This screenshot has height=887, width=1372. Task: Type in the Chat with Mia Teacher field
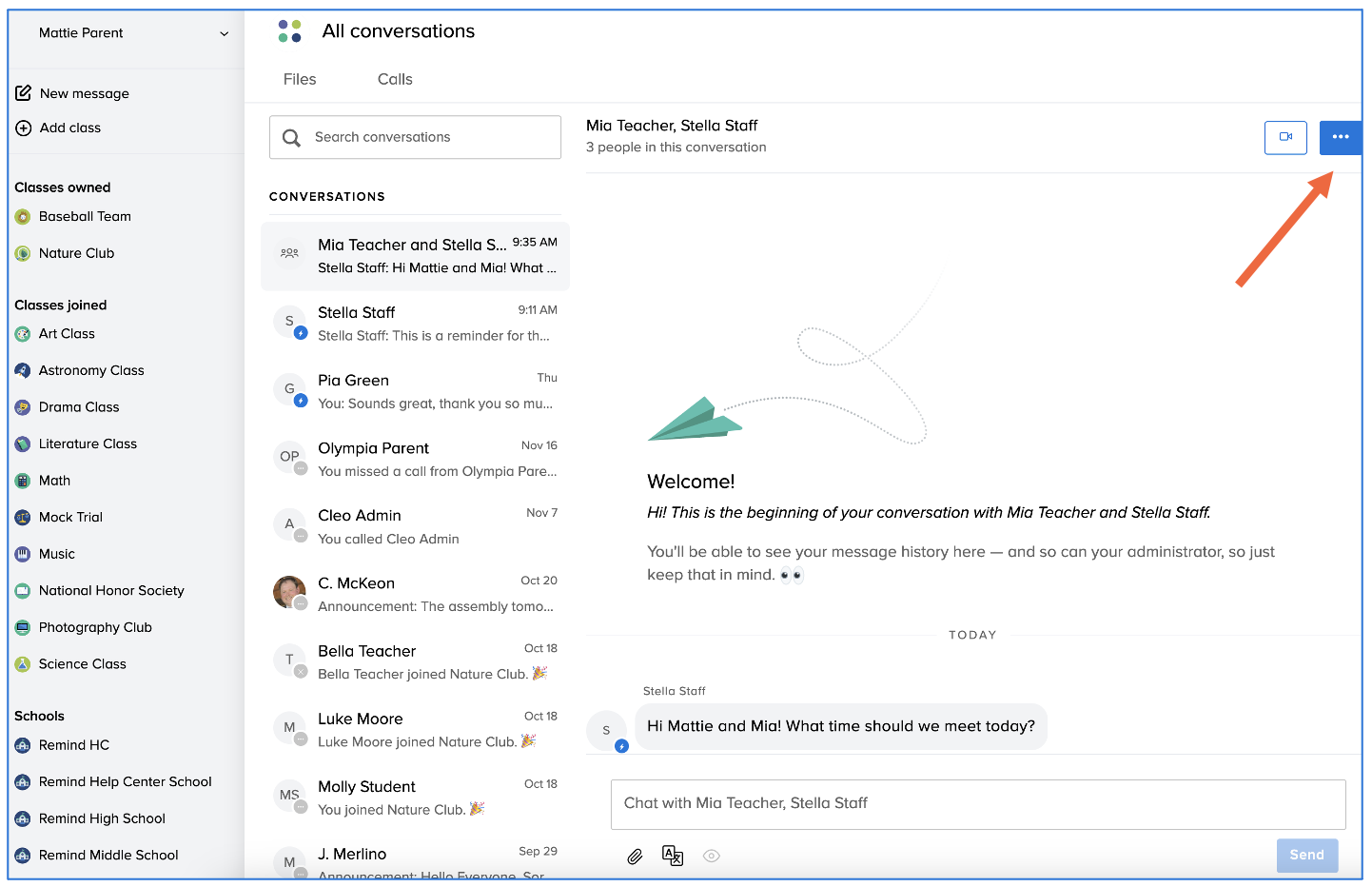point(977,804)
